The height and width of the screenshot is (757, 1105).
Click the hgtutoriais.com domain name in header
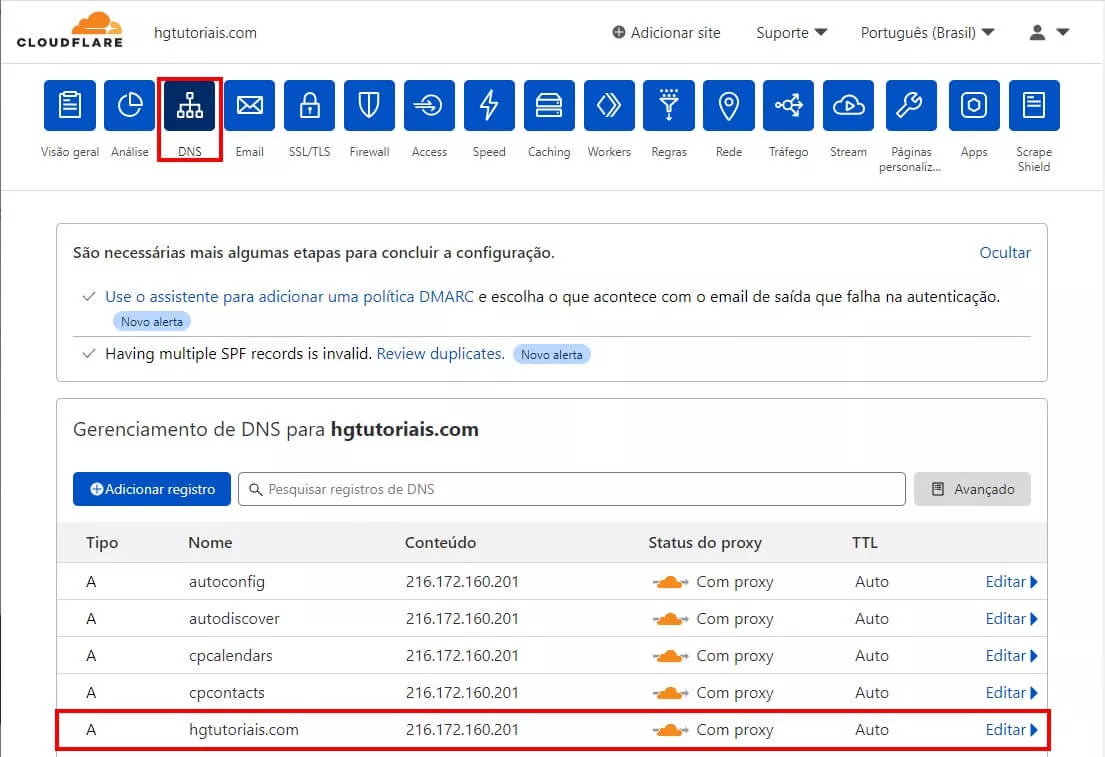click(x=205, y=32)
